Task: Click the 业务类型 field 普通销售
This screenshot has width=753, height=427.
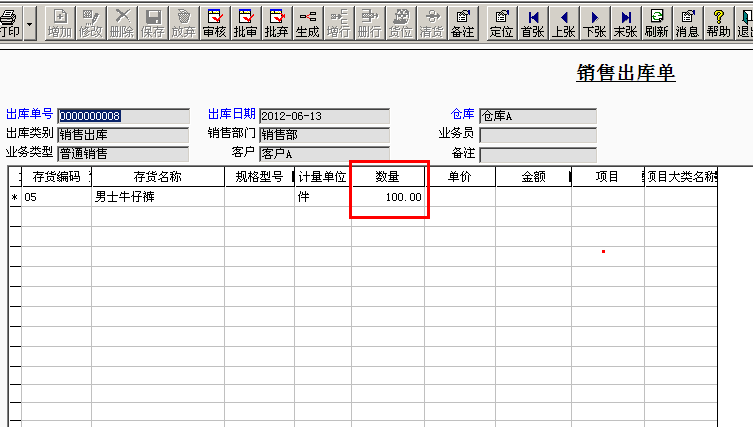Action: click(123, 154)
